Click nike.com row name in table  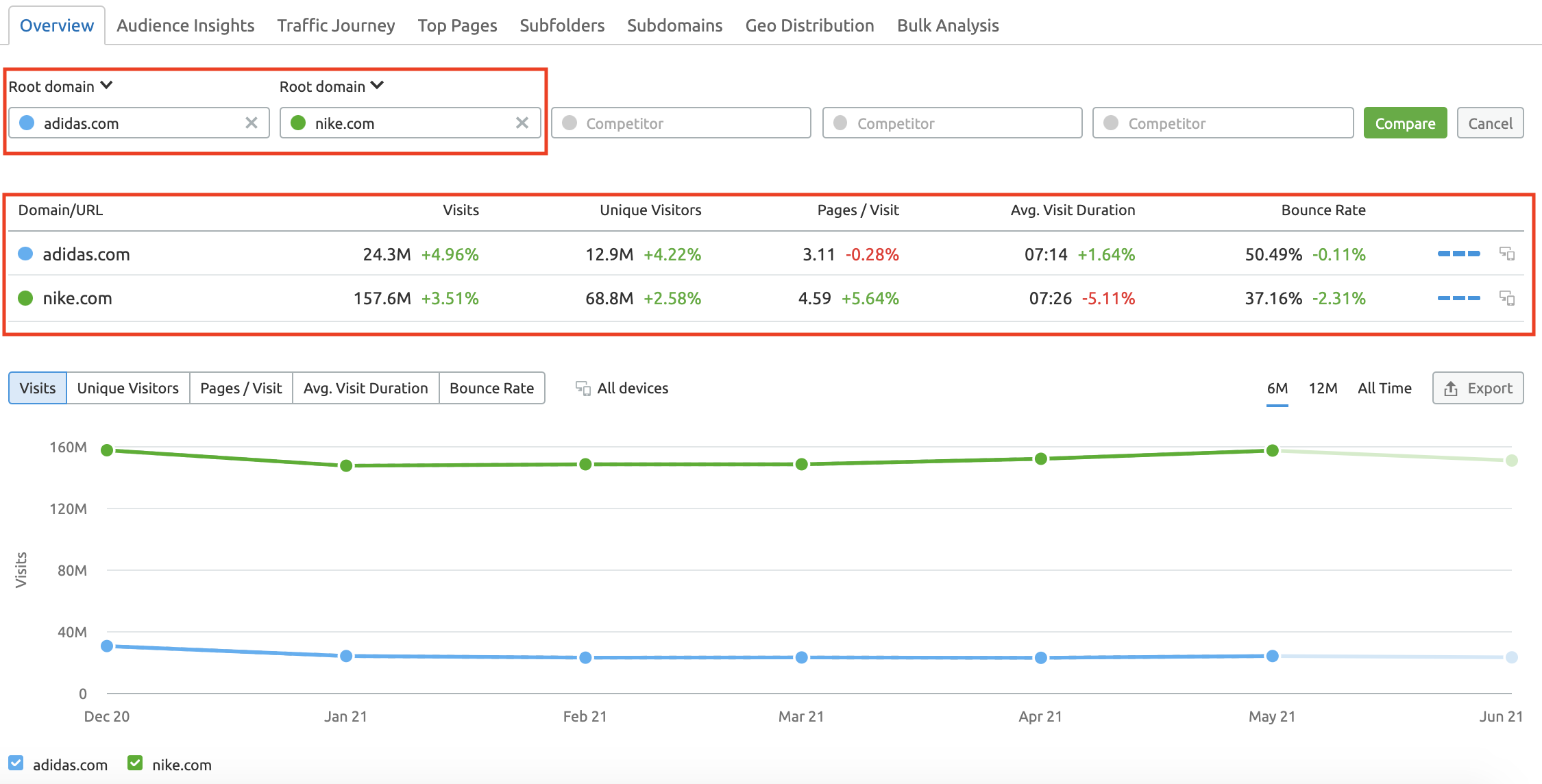[x=77, y=298]
